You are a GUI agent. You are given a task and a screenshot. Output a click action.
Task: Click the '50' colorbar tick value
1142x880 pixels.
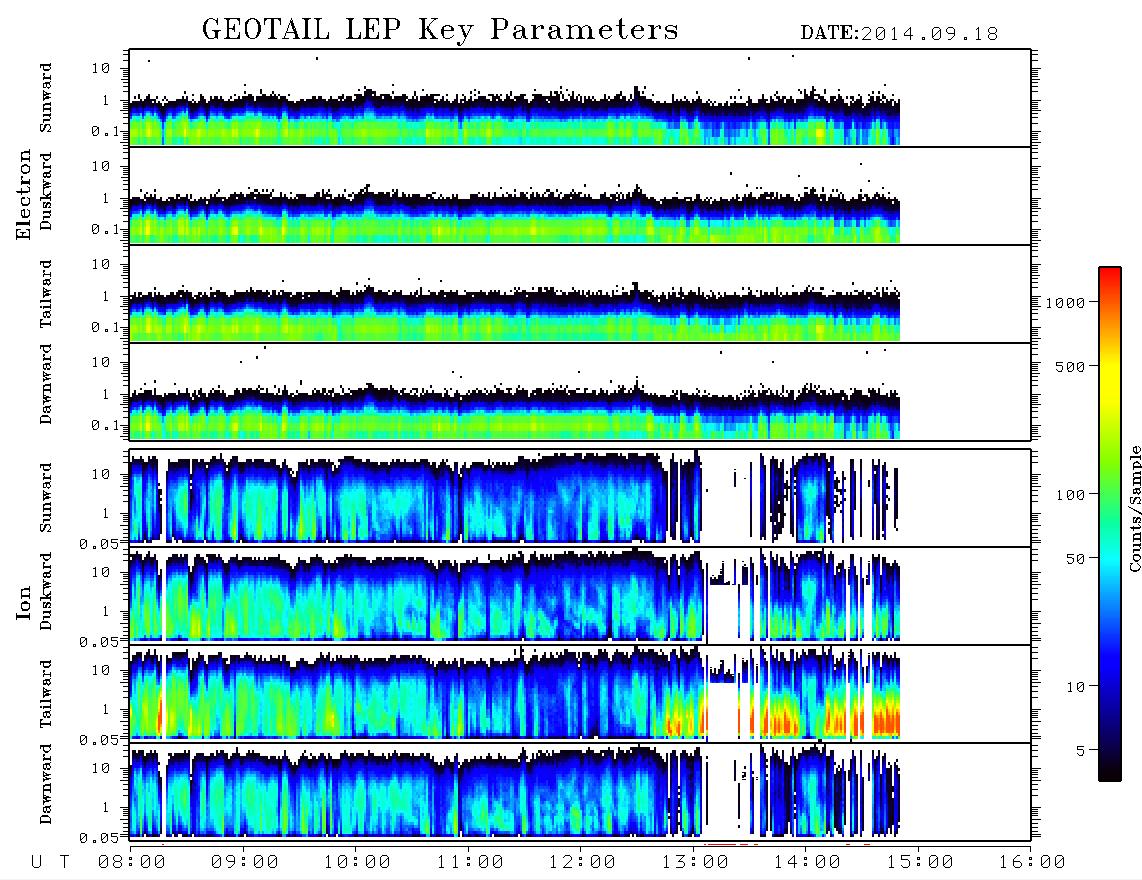[x=1075, y=559]
